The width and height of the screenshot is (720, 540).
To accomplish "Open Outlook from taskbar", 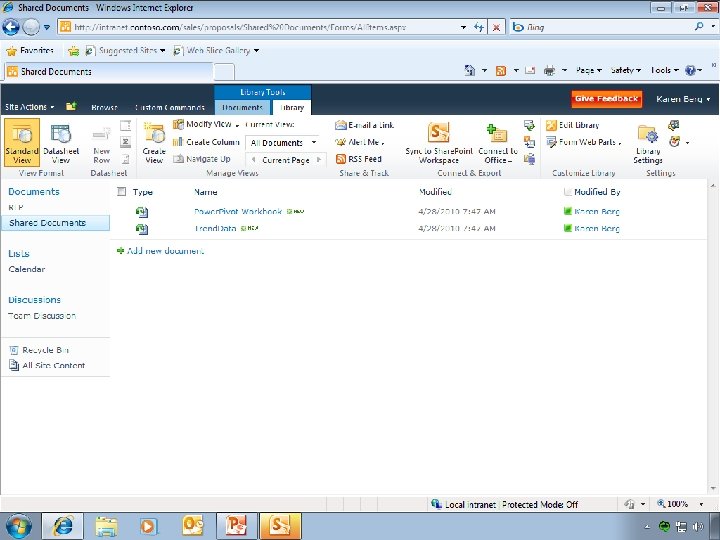I will click(192, 526).
